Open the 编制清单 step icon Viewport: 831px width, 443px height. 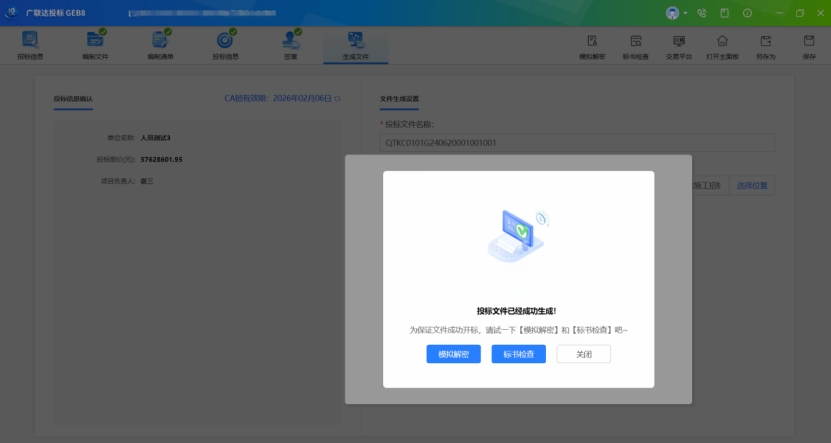tap(160, 44)
